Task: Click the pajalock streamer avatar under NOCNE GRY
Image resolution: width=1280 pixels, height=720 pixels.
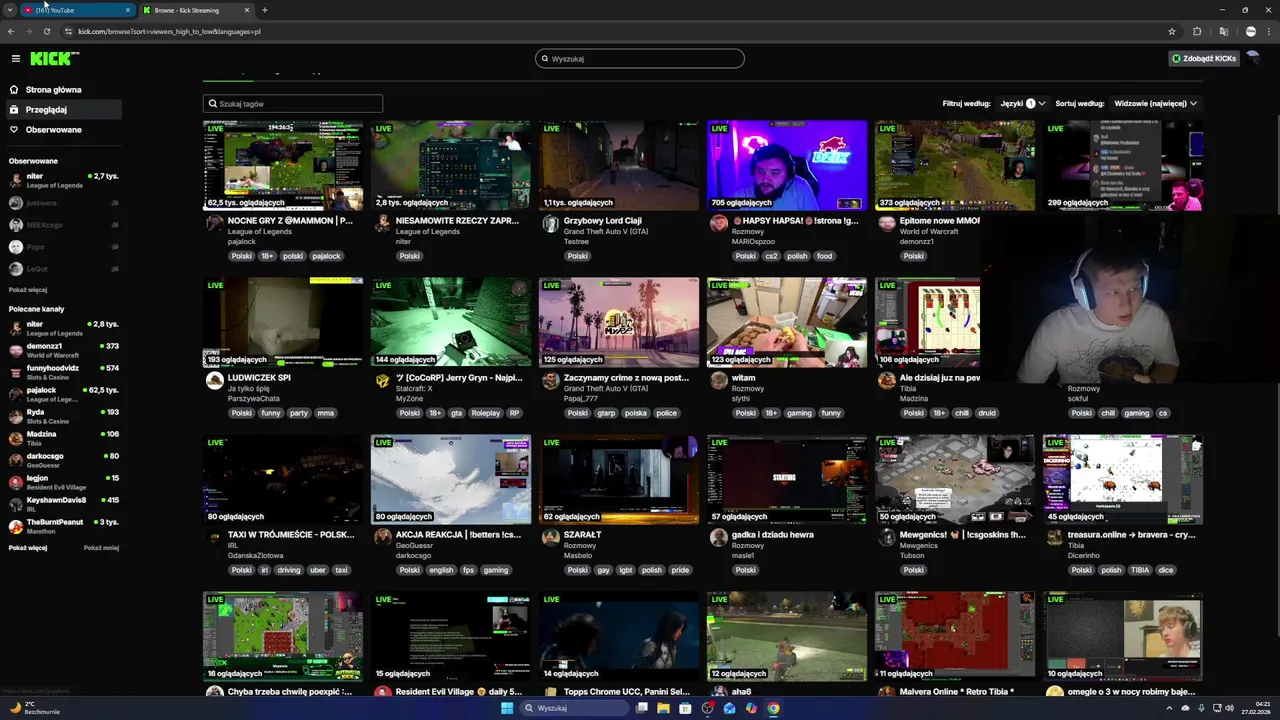Action: [x=214, y=223]
